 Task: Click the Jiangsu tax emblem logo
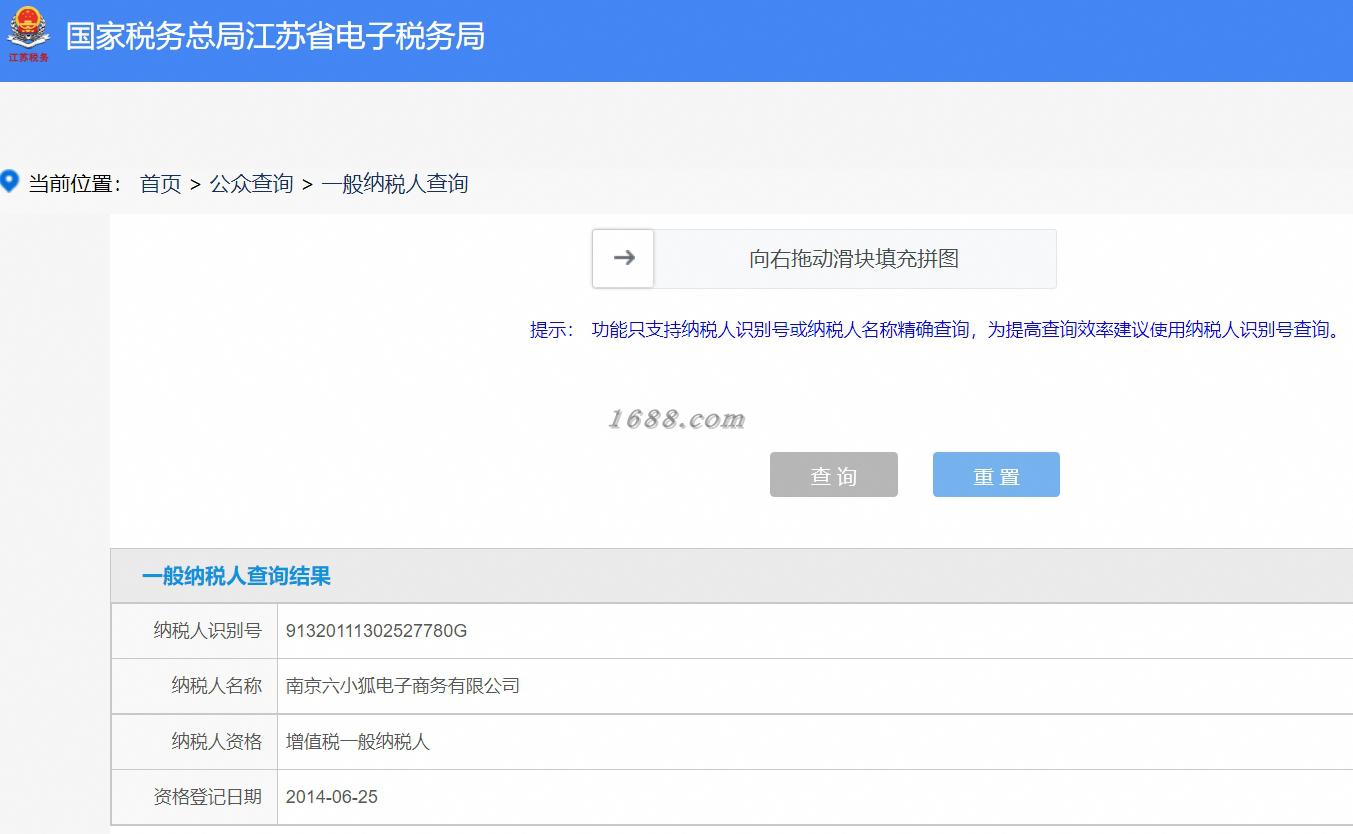(28, 35)
